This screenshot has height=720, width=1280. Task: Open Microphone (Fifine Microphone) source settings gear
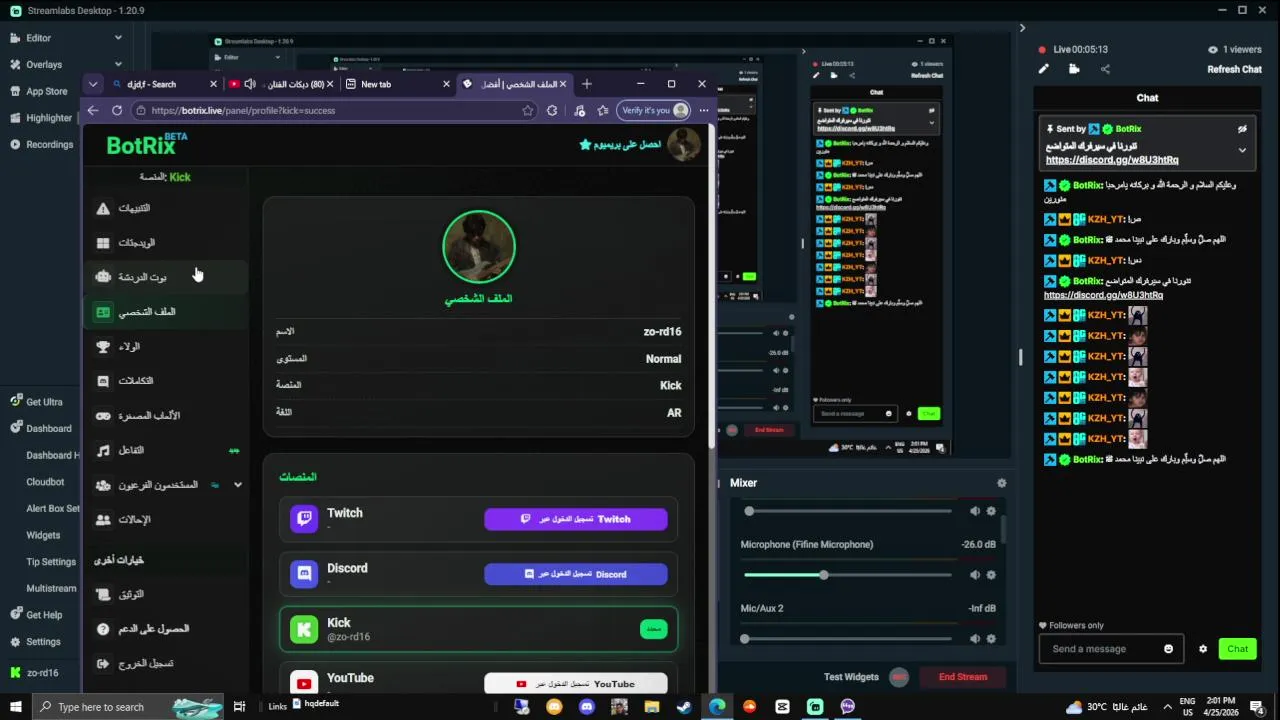pyautogui.click(x=991, y=575)
